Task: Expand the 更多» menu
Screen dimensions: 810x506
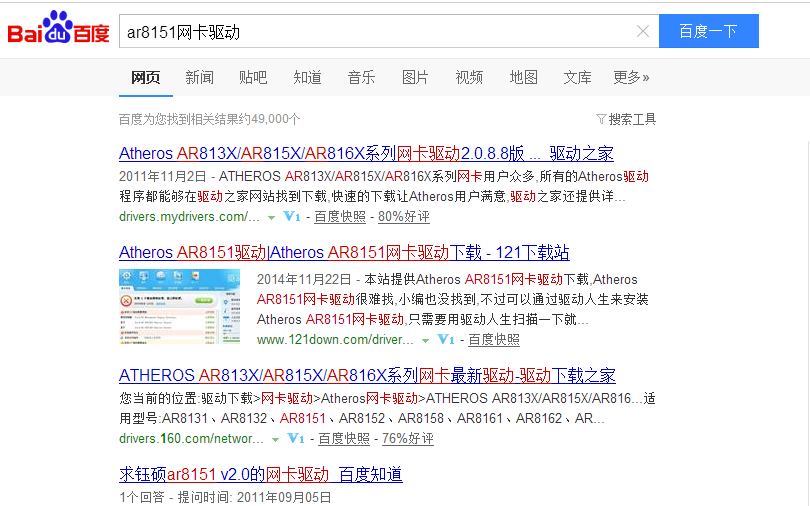Action: (631, 77)
